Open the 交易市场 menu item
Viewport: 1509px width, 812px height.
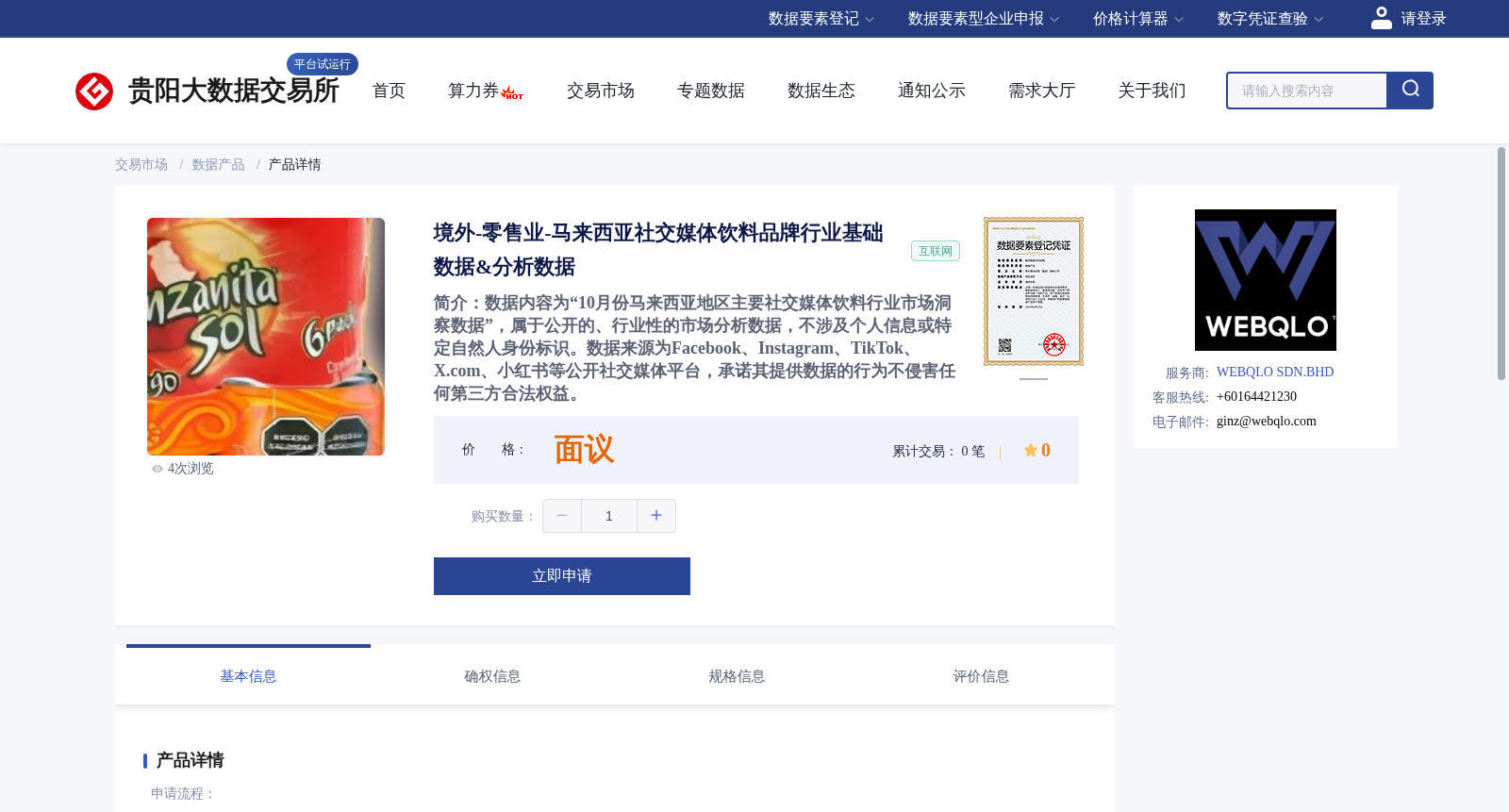point(601,91)
